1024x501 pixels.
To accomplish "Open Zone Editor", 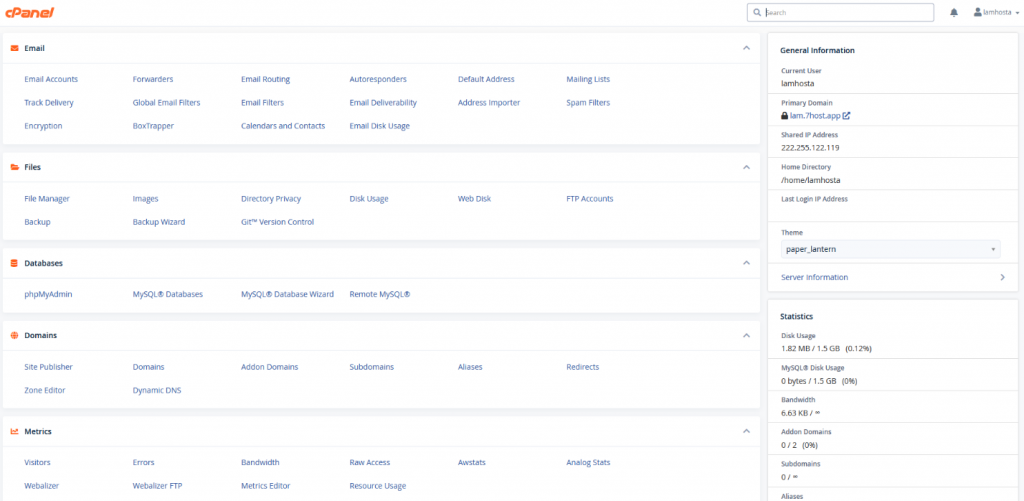I will pos(45,391).
